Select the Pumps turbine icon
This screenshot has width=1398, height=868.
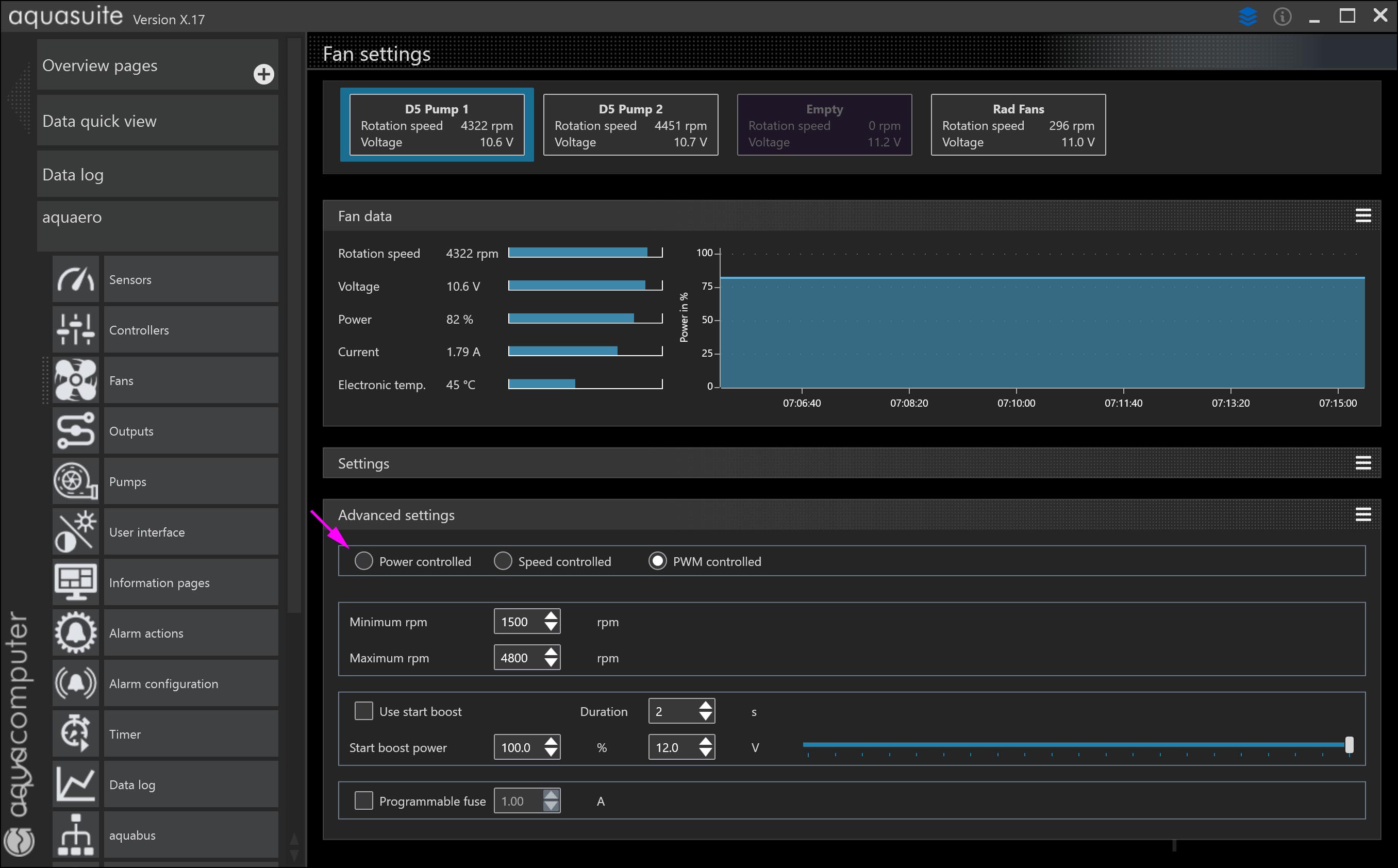tap(75, 481)
